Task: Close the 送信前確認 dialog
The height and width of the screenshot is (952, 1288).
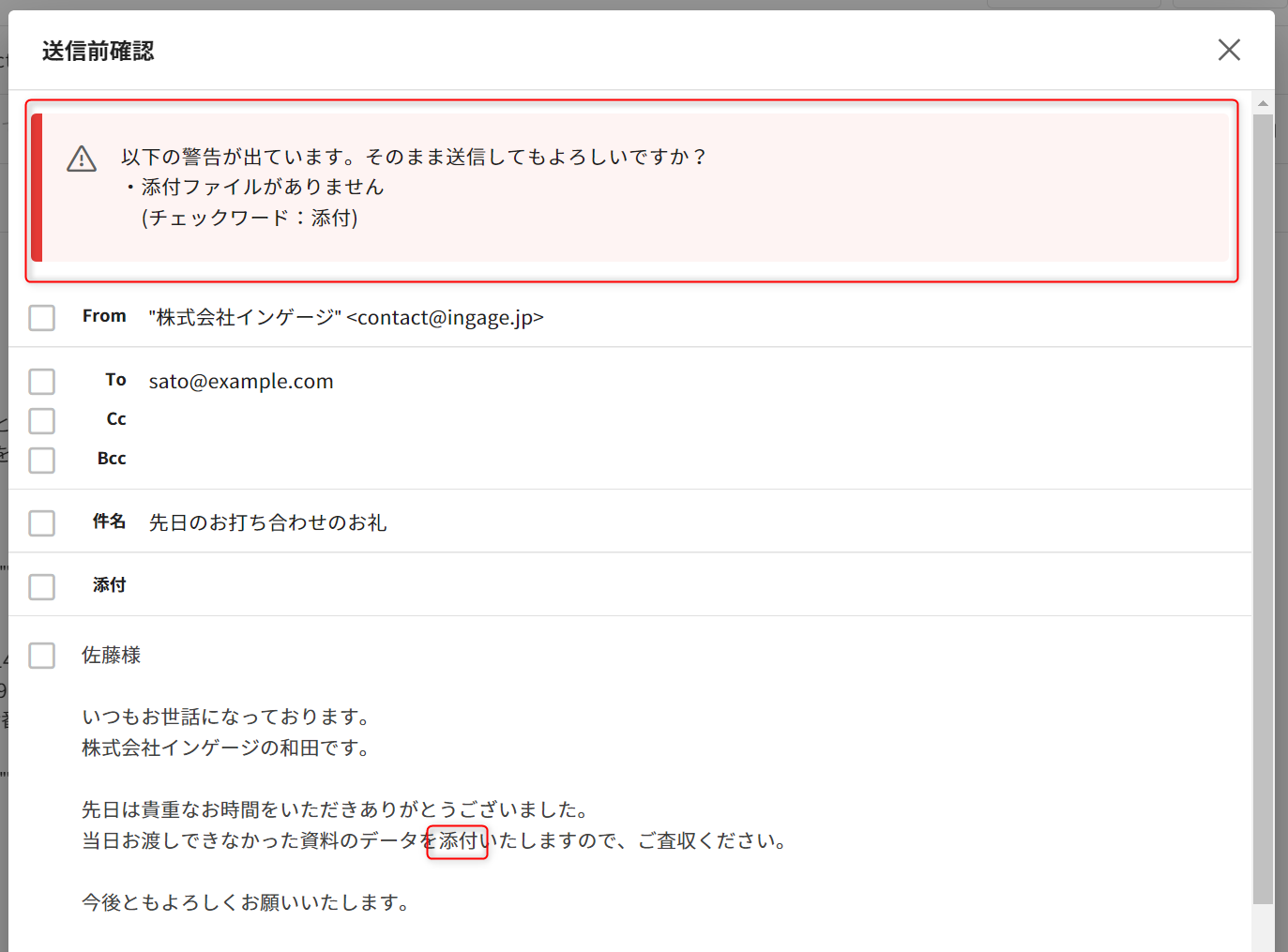Action: (1229, 50)
